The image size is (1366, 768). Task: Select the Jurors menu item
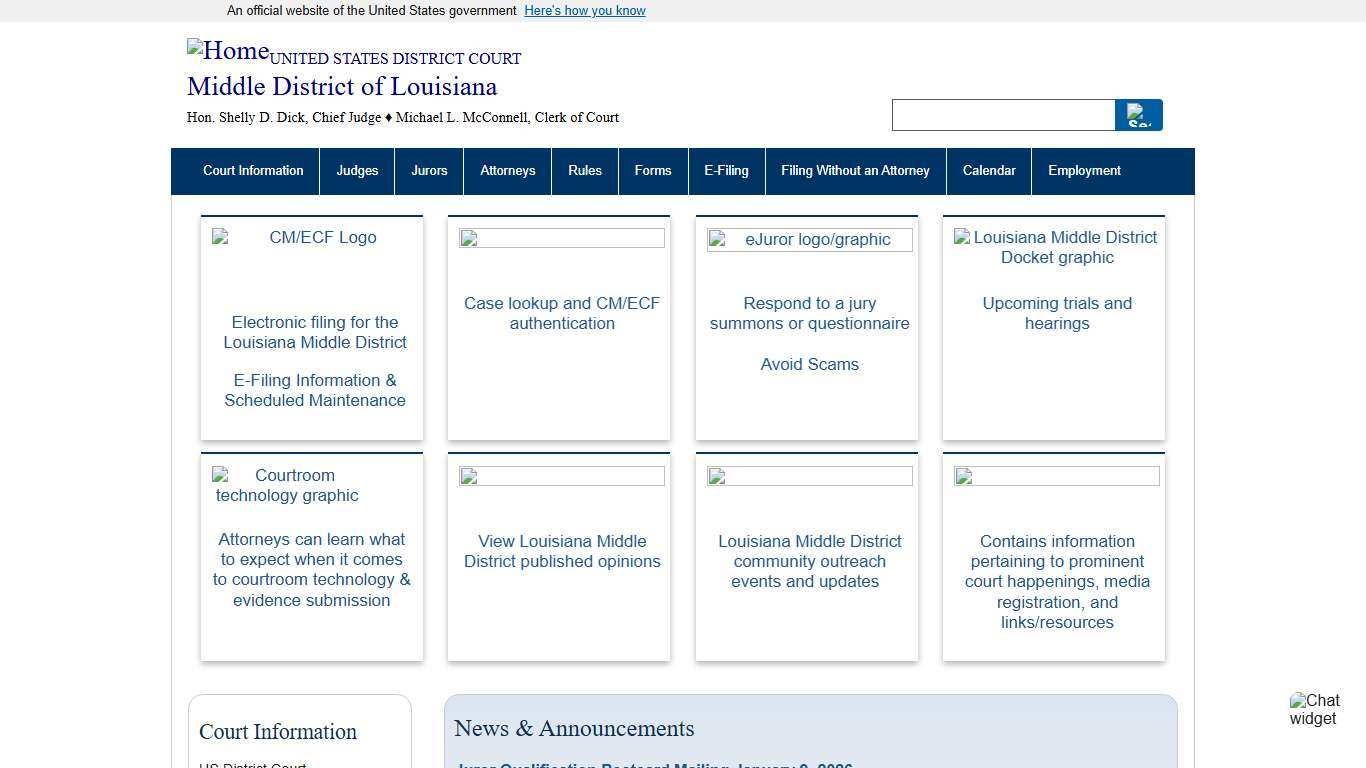[x=429, y=171]
